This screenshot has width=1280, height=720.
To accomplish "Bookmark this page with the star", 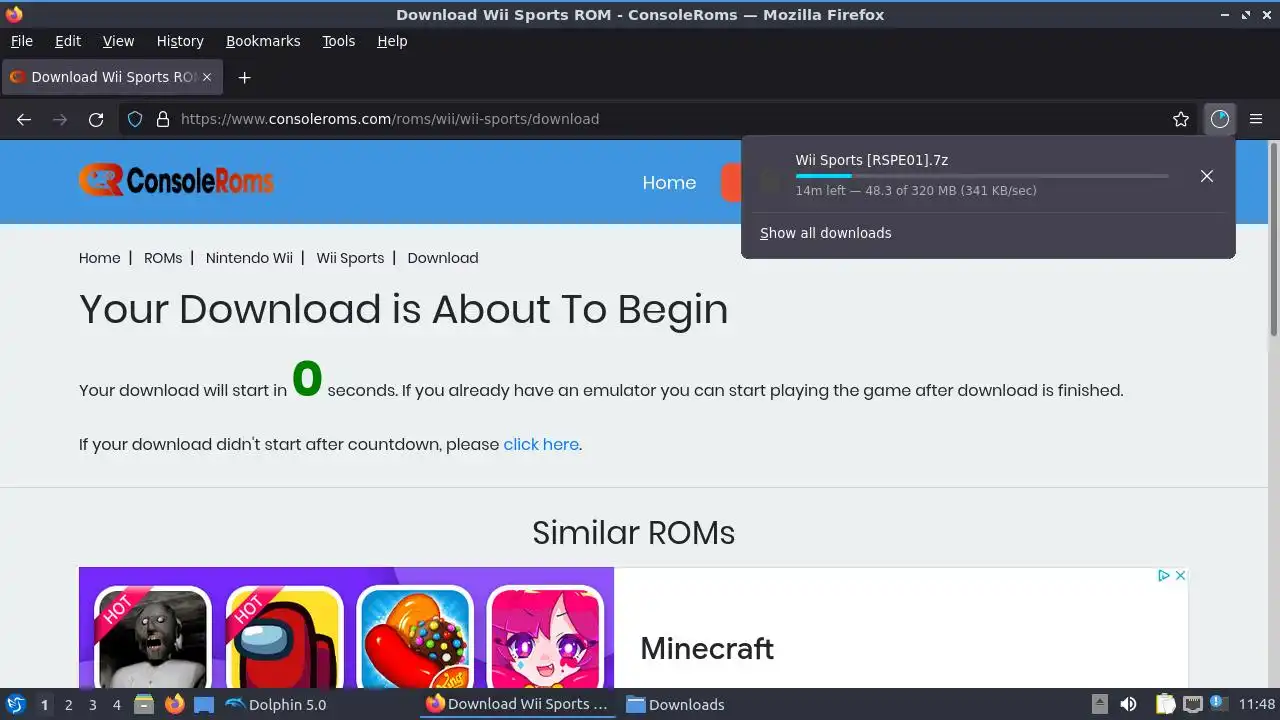I will 1181,119.
